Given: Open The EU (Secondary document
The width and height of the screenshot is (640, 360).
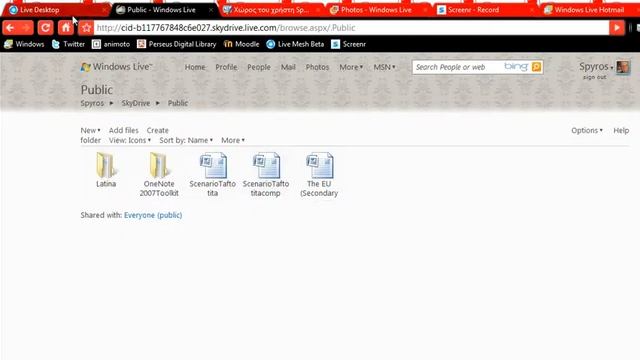Looking at the screenshot, I should tap(319, 175).
